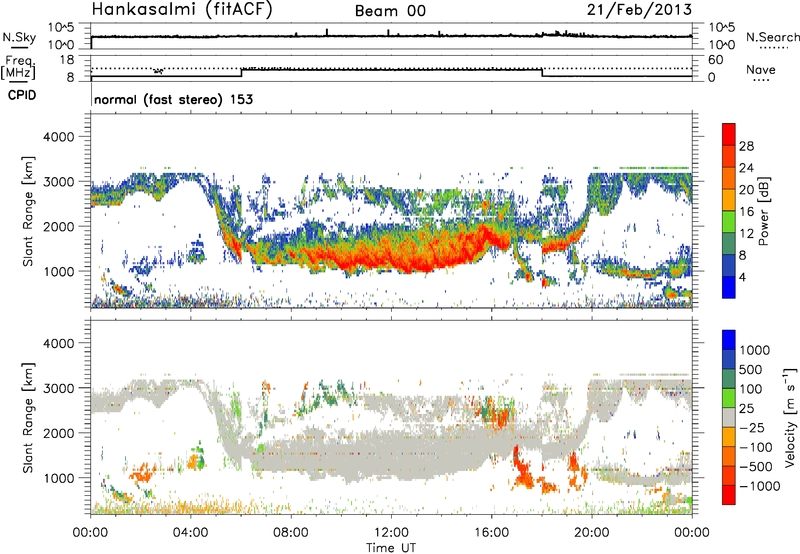Click '3000' tick on the velocity panel axis
This screenshot has width=800, height=554.
[58, 388]
